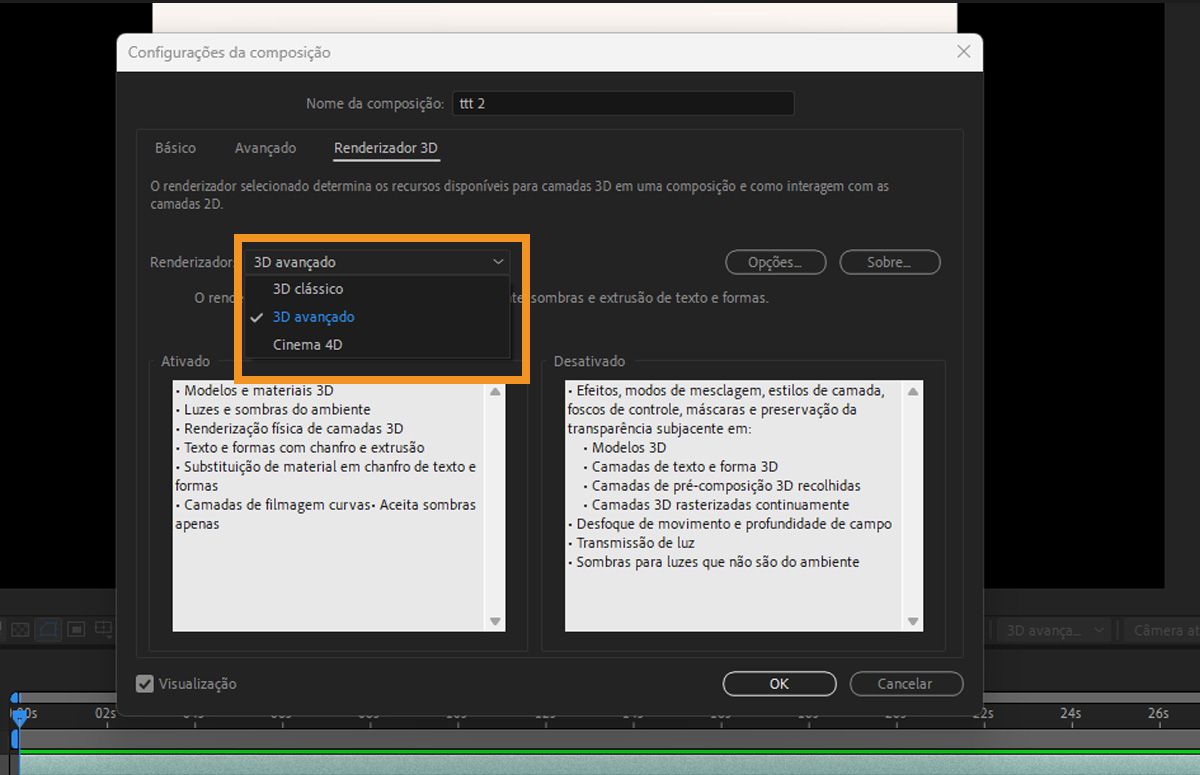Click the scroll-down arrow of the Desativado list
This screenshot has width=1200, height=775.
[x=912, y=621]
